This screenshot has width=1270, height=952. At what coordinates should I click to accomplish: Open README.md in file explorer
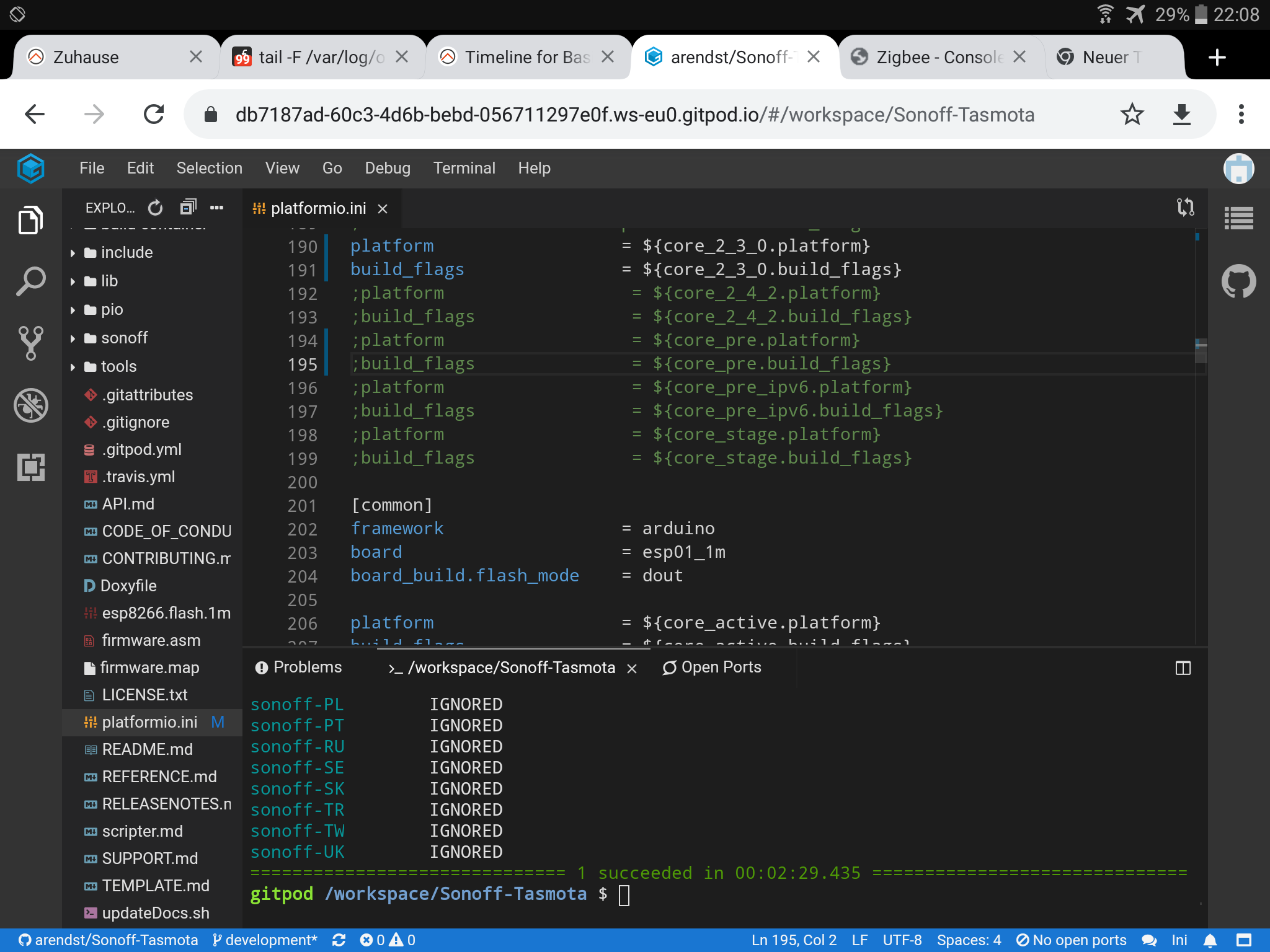[x=147, y=749]
